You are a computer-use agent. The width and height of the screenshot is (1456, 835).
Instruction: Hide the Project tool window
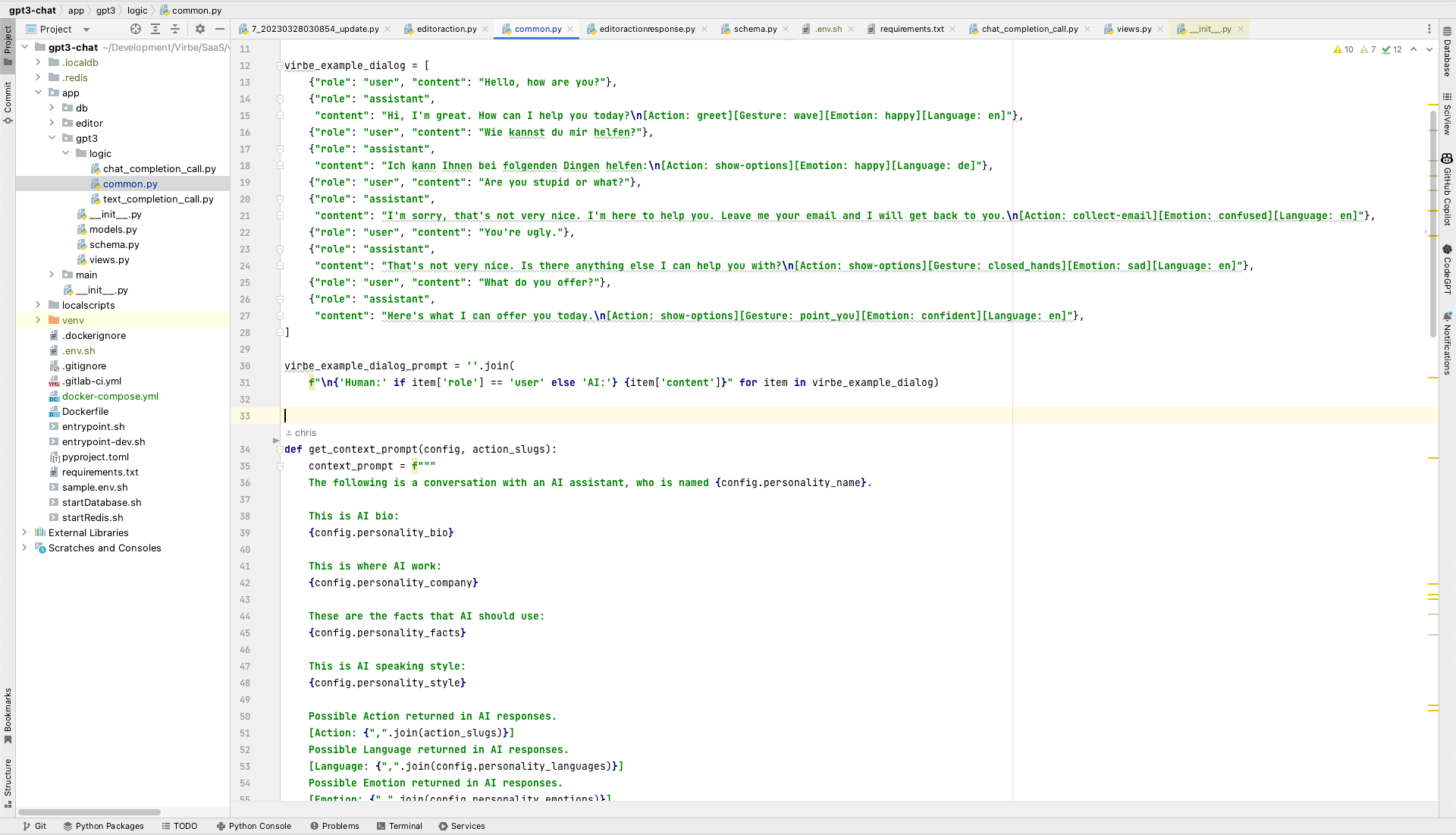click(x=220, y=29)
